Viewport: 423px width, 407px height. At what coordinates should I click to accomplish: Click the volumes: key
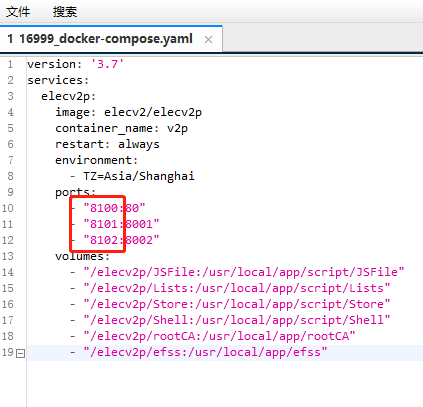coord(82,256)
